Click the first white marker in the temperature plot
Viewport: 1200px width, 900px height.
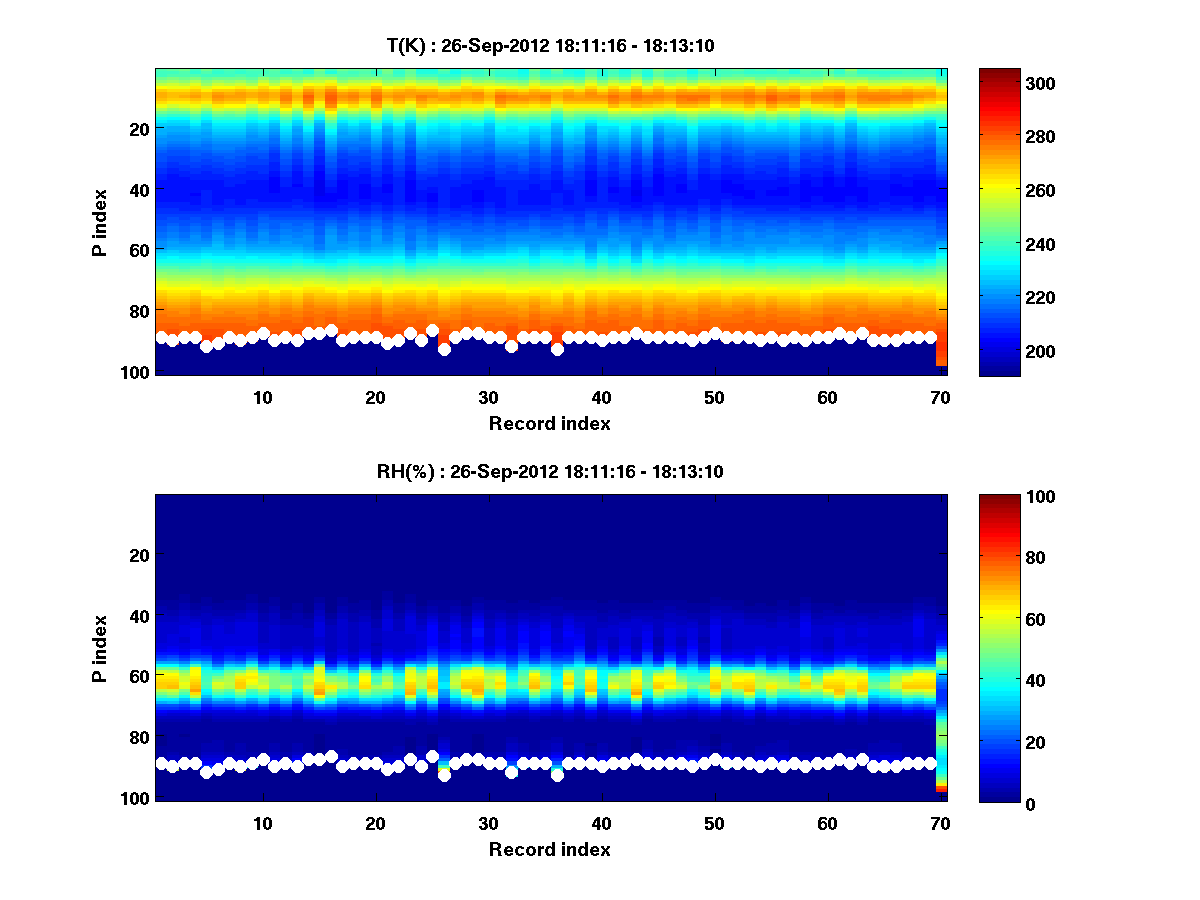tap(162, 338)
